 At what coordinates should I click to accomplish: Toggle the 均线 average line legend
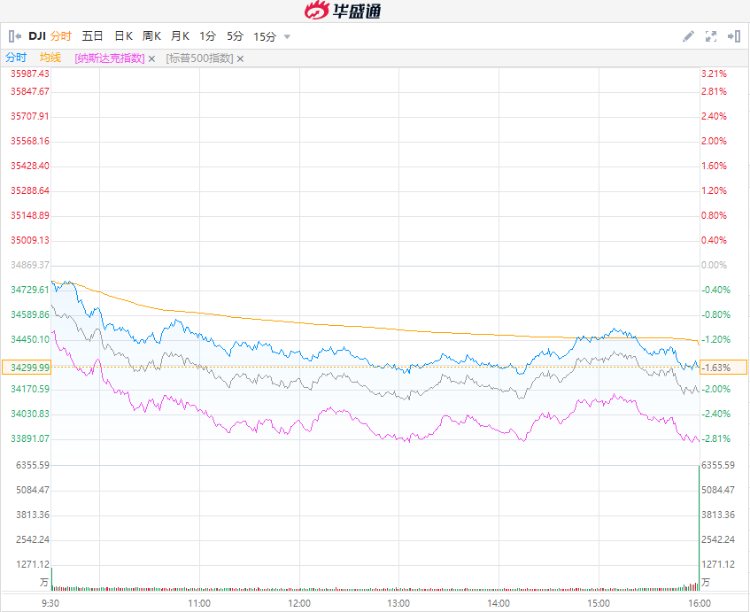(50, 58)
